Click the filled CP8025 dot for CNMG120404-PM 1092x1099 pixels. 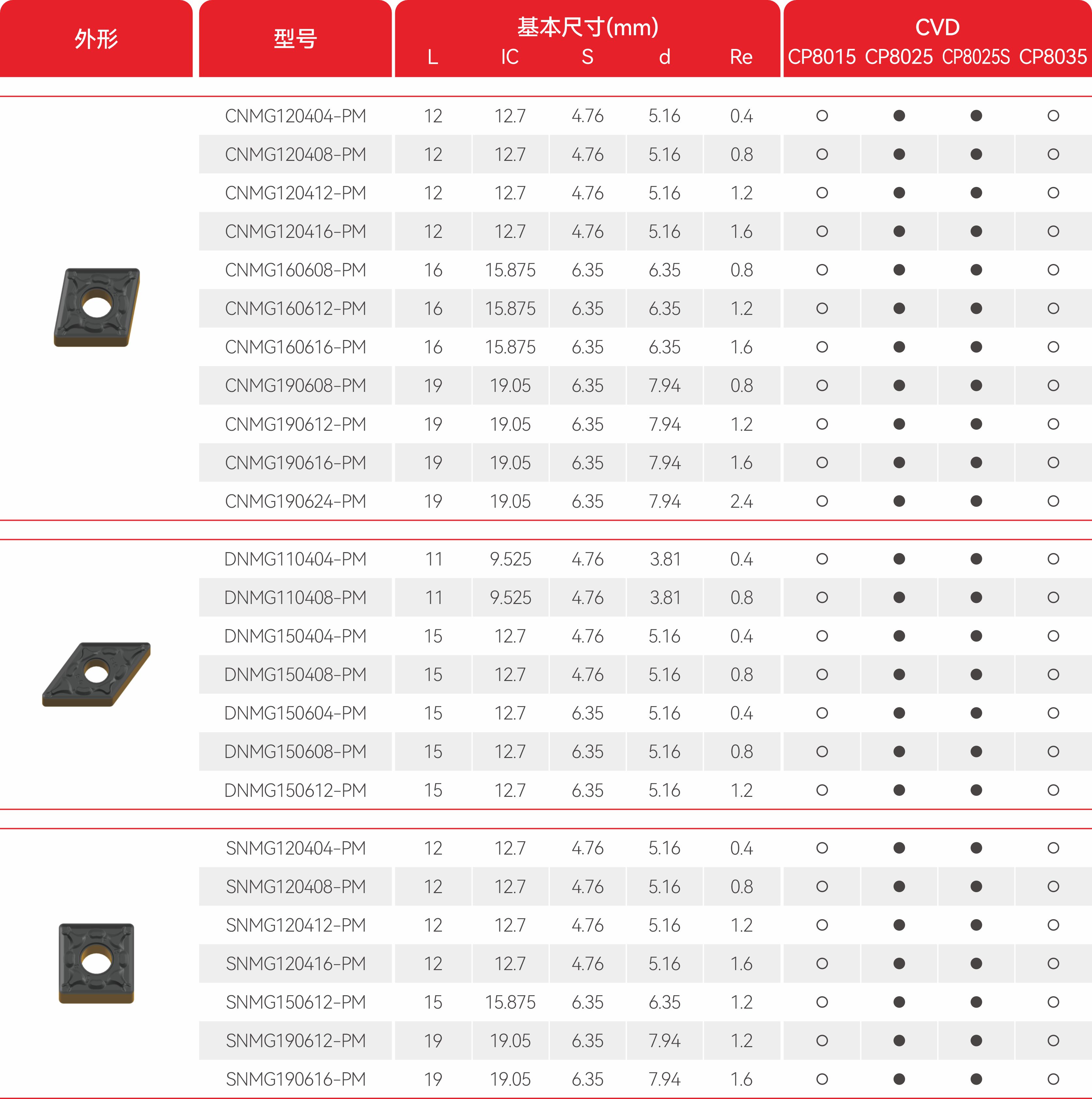[x=899, y=116]
